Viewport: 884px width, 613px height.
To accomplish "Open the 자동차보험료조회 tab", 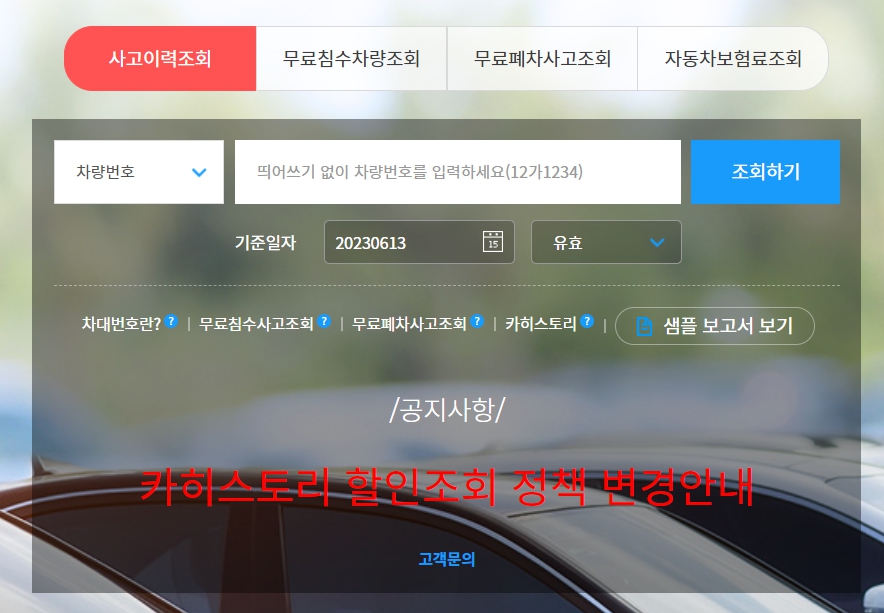I will click(732, 59).
